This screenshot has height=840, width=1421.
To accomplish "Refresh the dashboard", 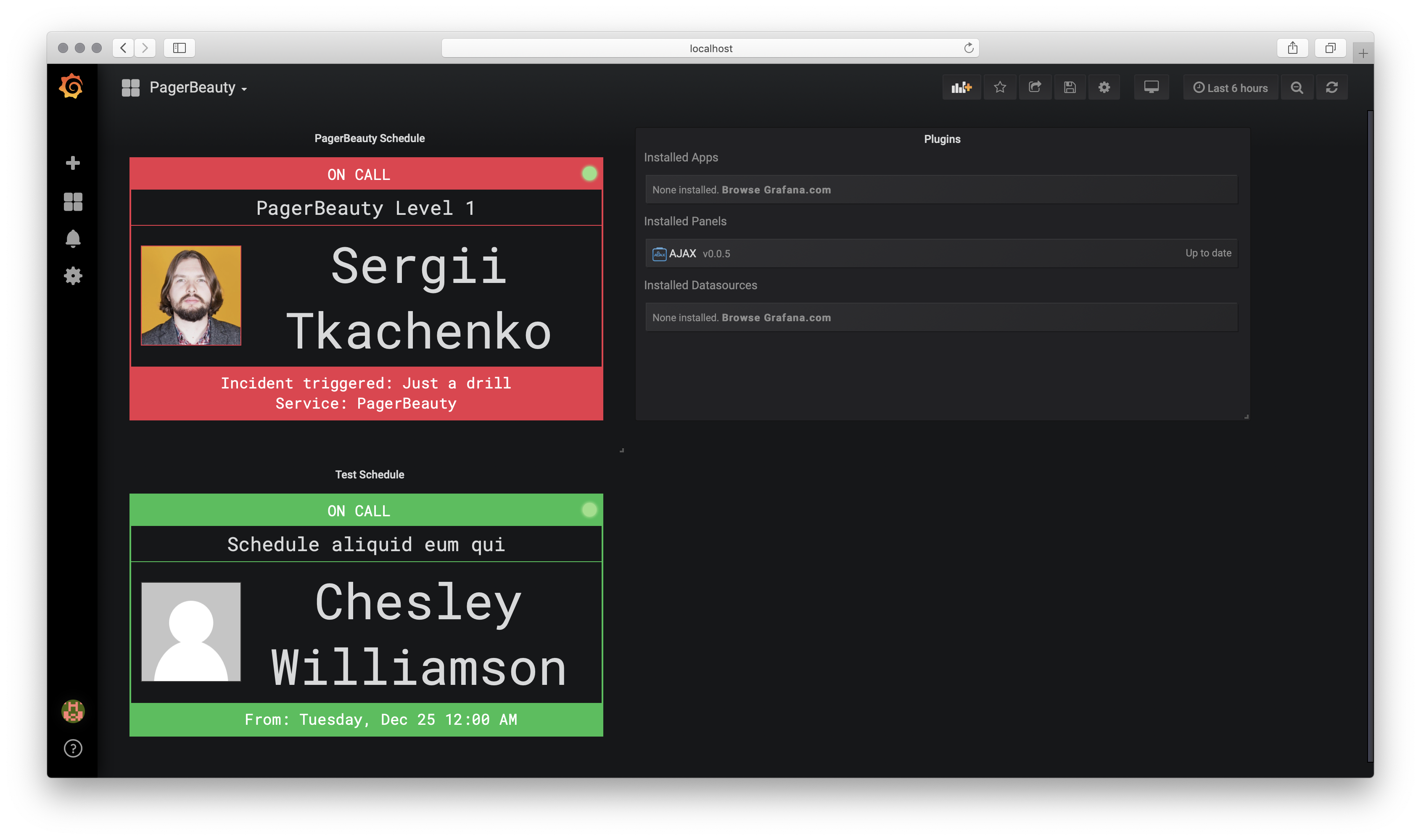I will pos(1331,88).
